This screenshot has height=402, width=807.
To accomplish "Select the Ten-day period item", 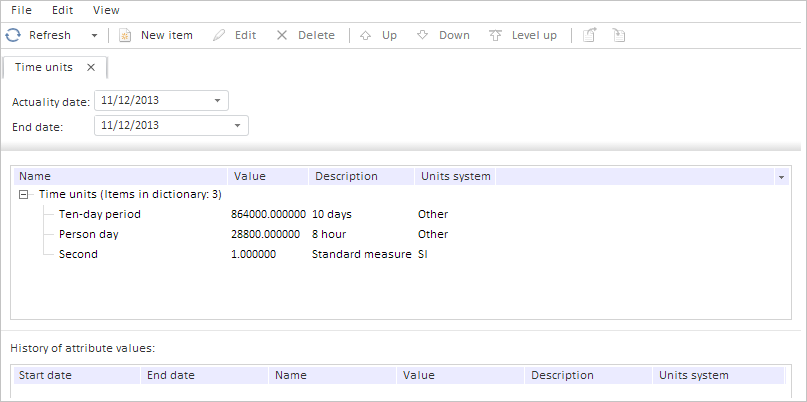I will pyautogui.click(x=100, y=214).
